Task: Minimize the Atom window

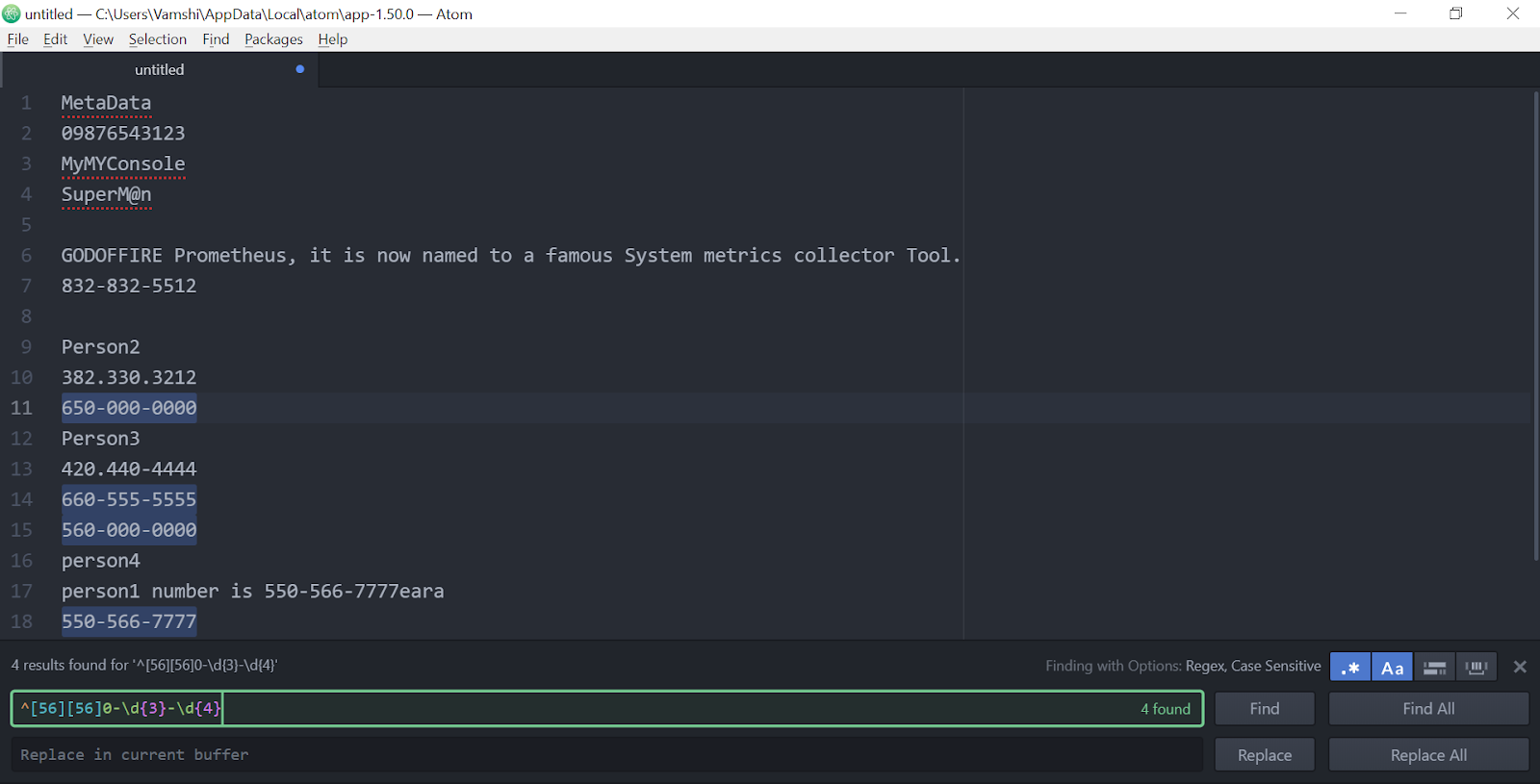Action: click(x=1400, y=13)
